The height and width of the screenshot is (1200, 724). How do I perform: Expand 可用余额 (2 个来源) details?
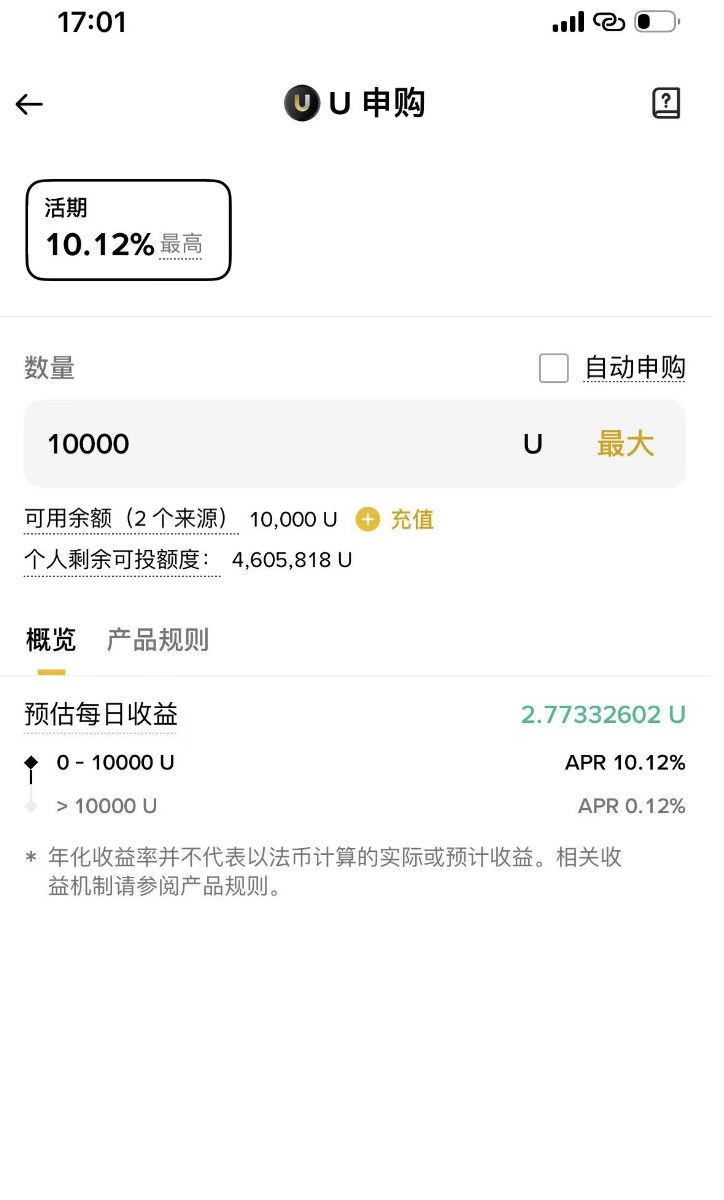[x=131, y=519]
